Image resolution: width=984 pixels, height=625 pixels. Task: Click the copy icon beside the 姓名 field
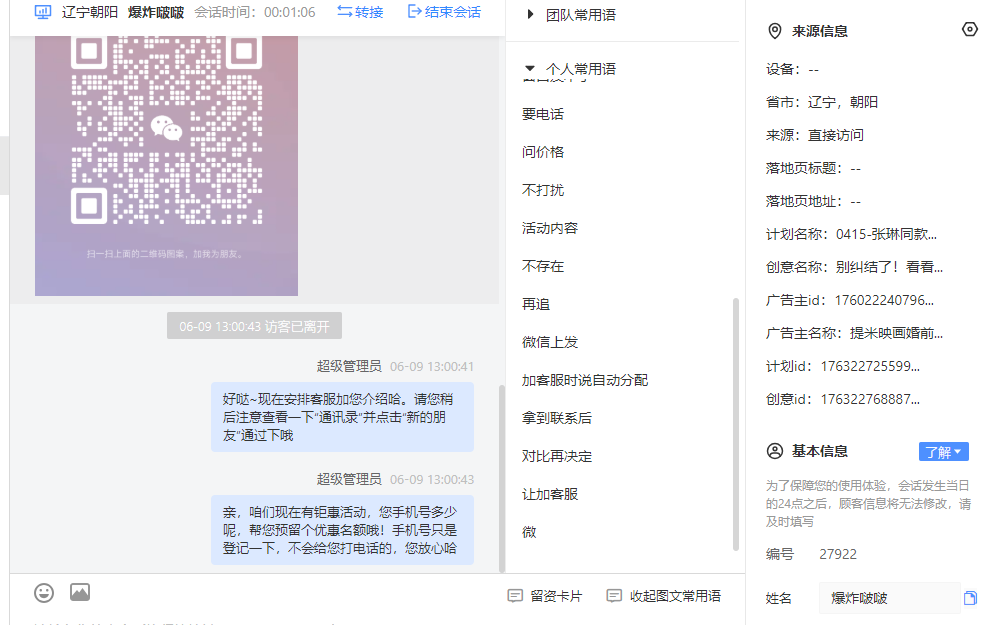click(970, 598)
